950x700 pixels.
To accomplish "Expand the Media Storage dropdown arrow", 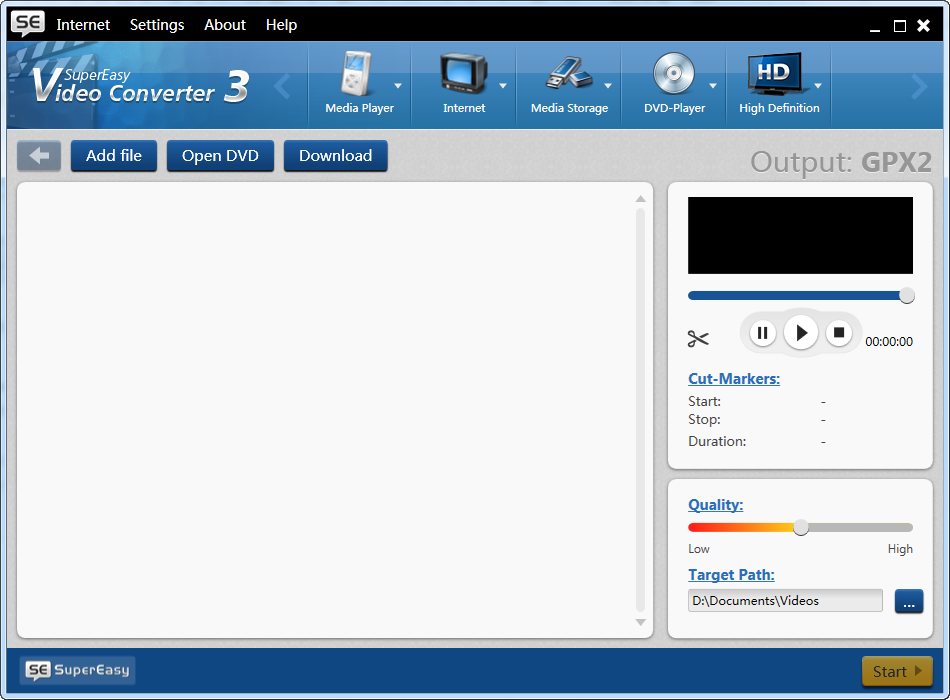I will click(x=608, y=86).
